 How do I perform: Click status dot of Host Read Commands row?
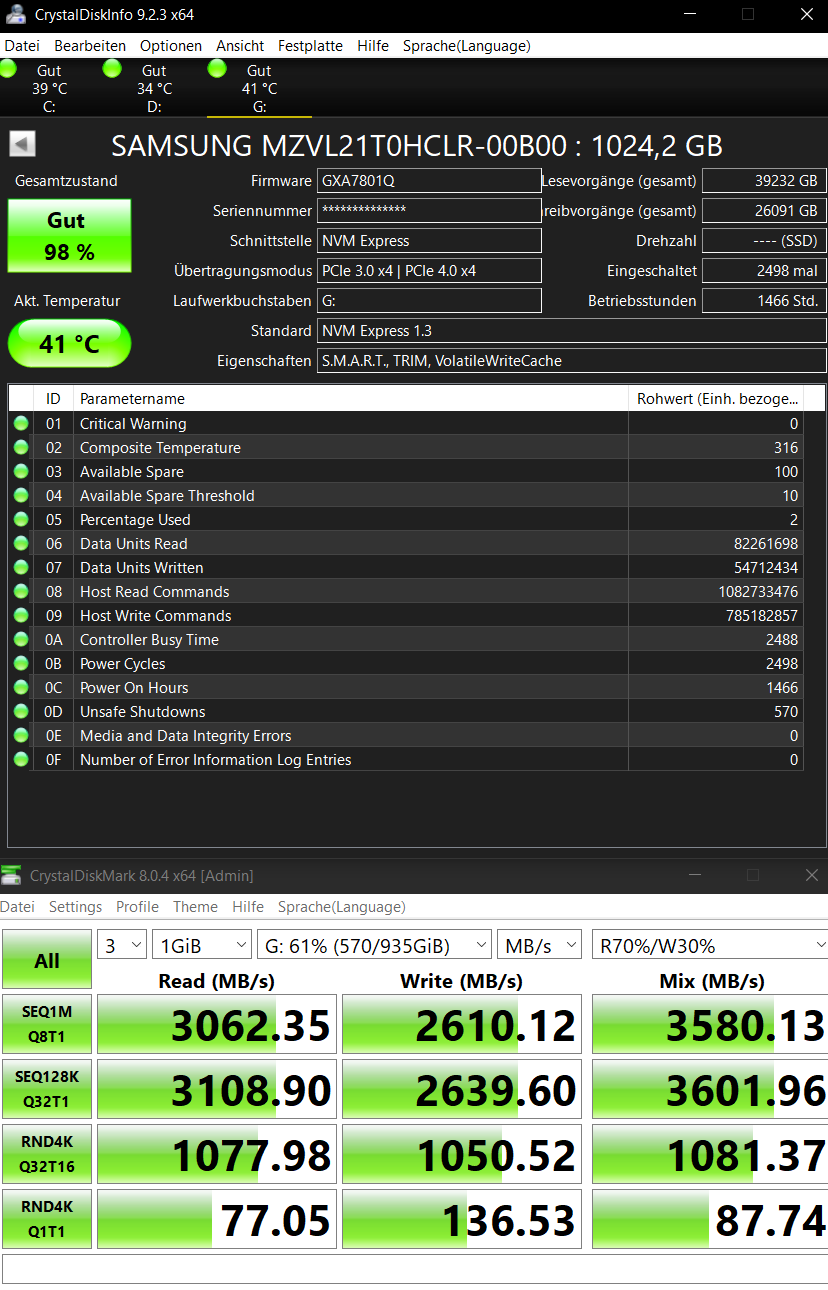[21, 592]
